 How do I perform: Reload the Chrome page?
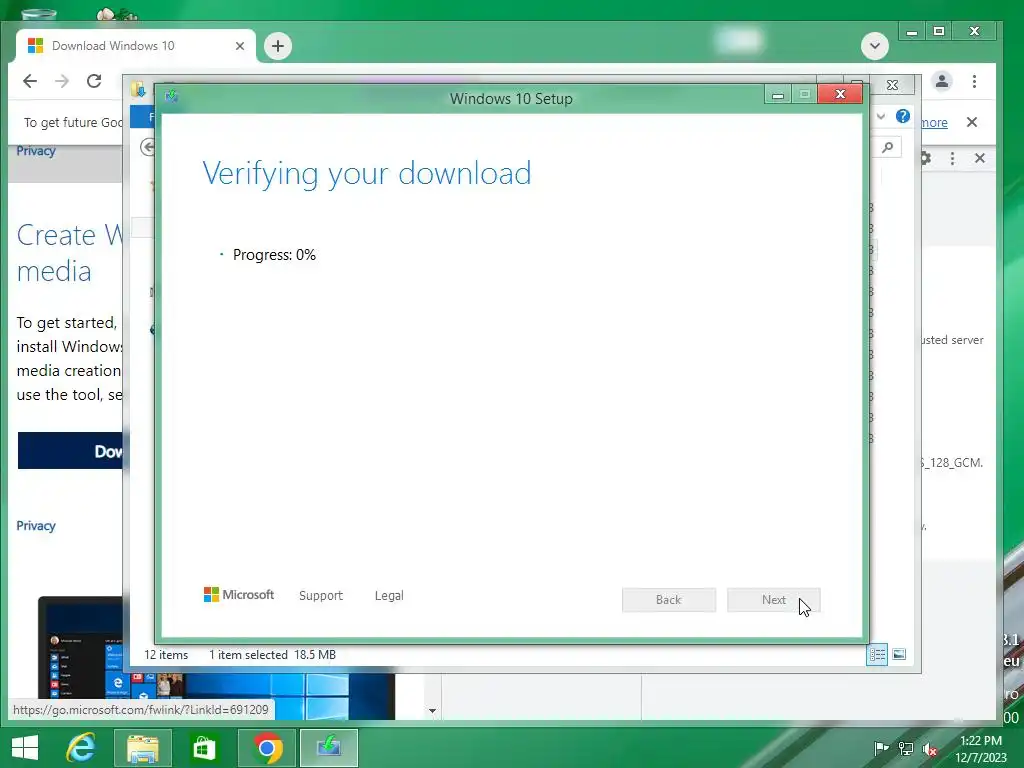coord(94,81)
